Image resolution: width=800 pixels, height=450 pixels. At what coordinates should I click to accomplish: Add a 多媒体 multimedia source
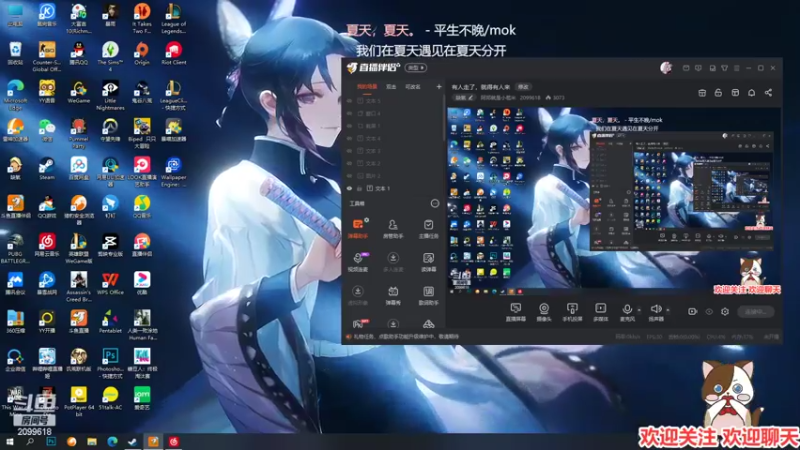(601, 312)
